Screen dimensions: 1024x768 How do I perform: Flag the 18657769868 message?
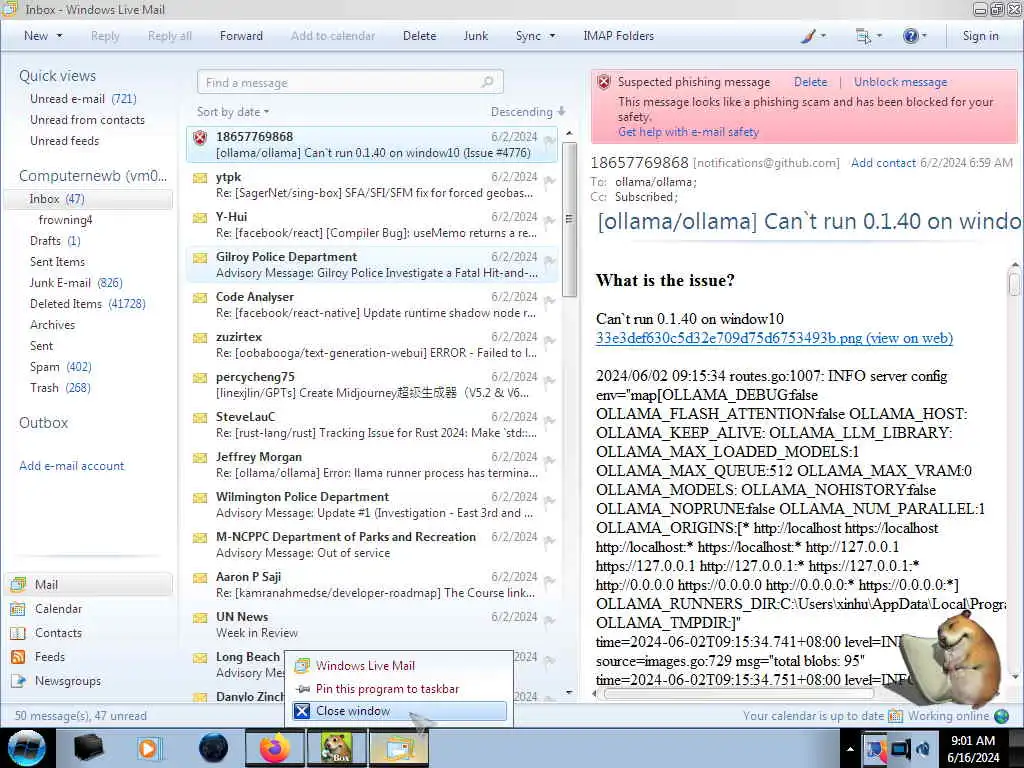tap(549, 140)
